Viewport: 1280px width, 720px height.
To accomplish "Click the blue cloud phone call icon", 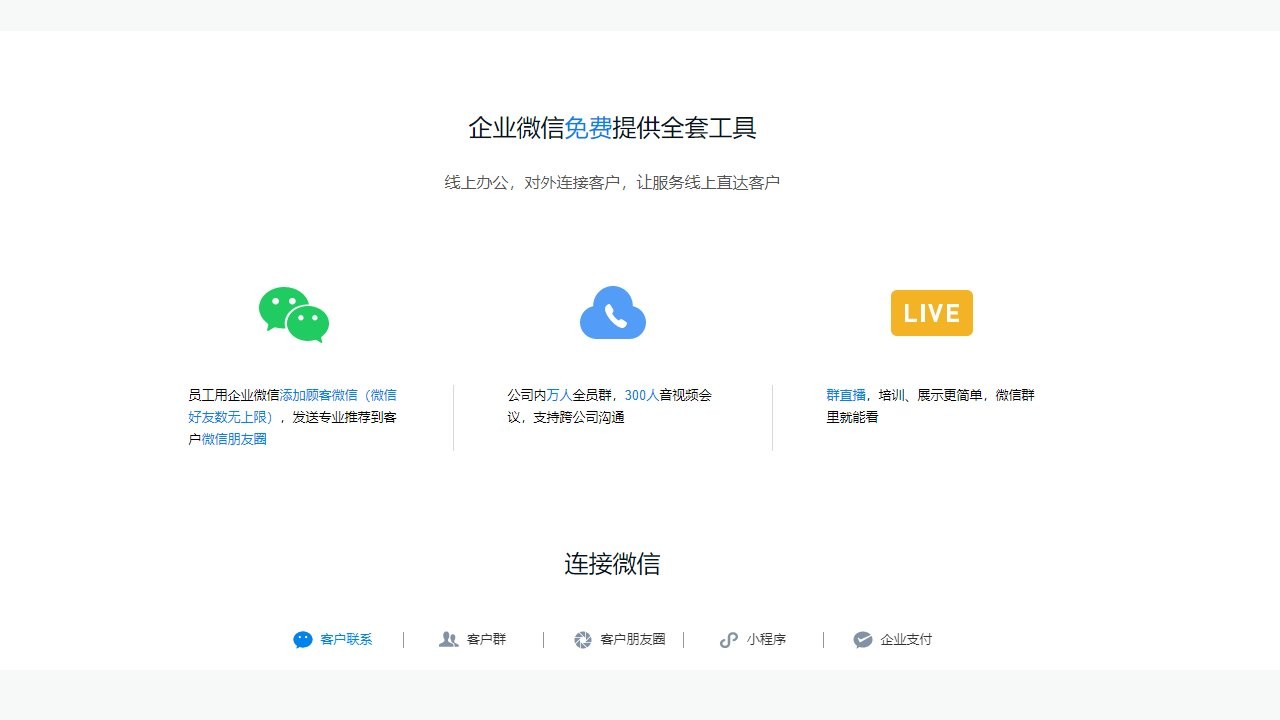I will [612, 312].
